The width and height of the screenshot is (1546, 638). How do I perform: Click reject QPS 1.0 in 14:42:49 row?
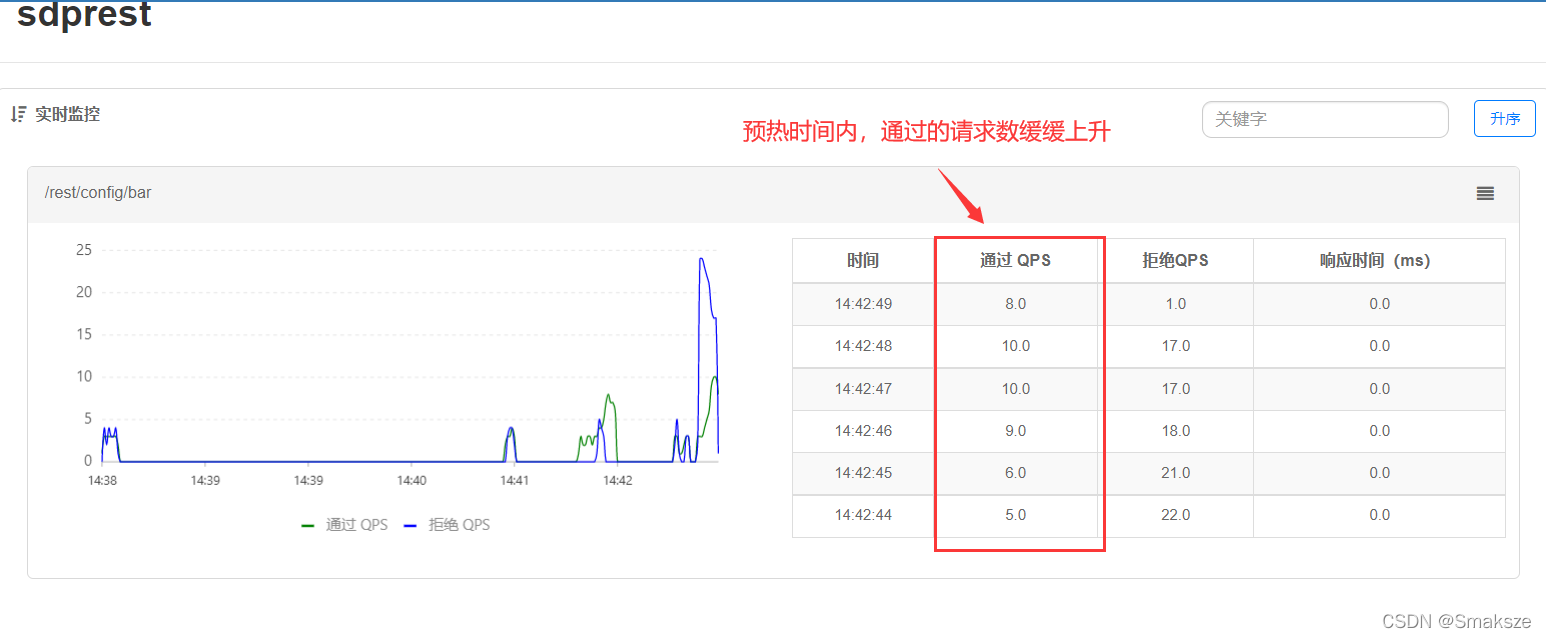pyautogui.click(x=1176, y=304)
